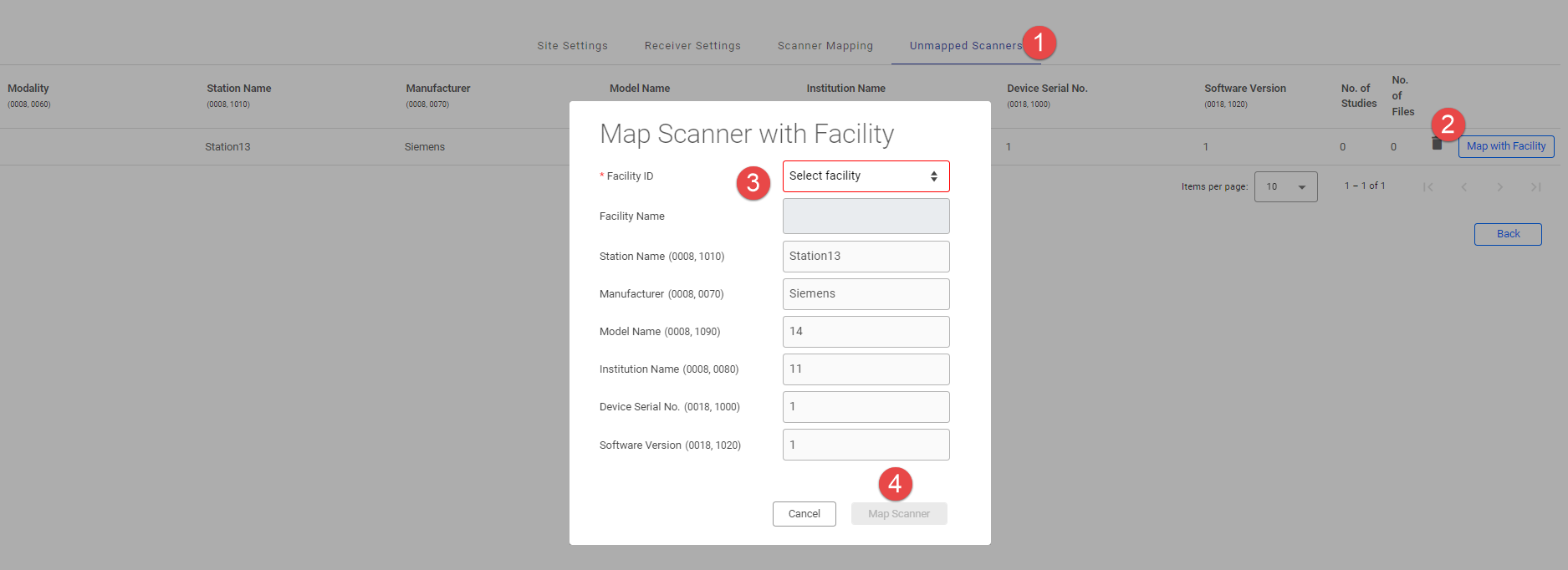Go to previous page of results
This screenshot has width=1568, height=570.
pos(1464,187)
